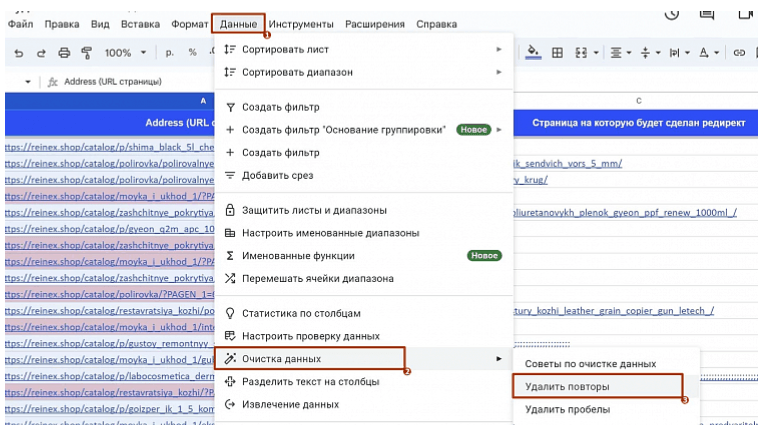
Task: Click the cell borders icon
Action: (x=558, y=53)
